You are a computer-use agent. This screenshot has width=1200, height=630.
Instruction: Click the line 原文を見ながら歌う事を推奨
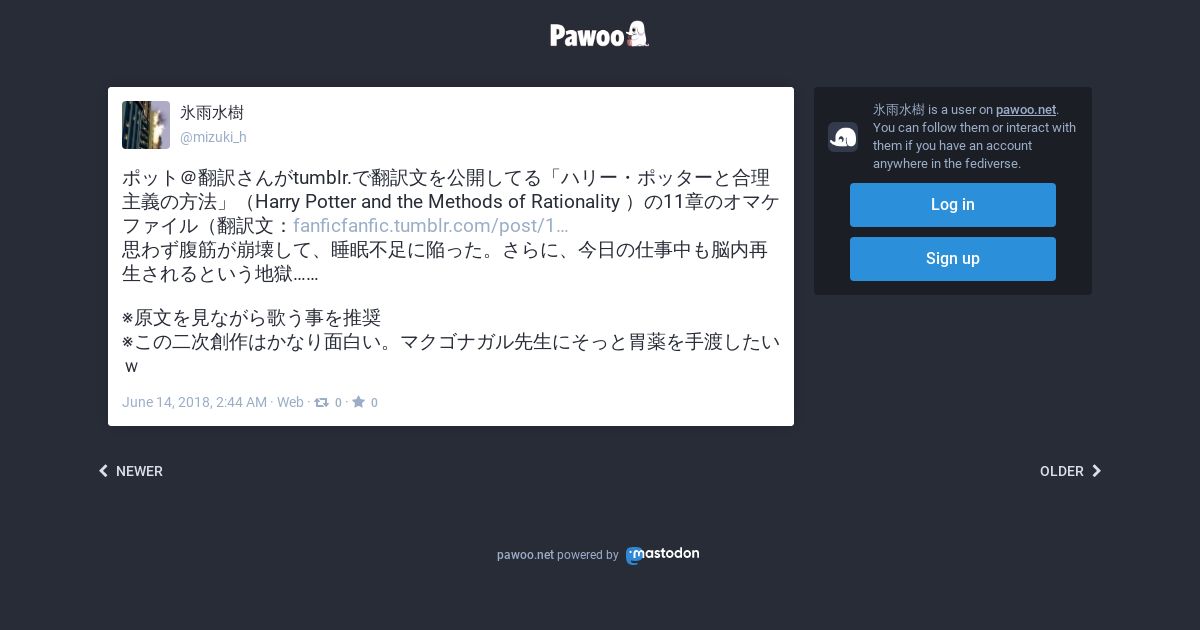click(252, 318)
